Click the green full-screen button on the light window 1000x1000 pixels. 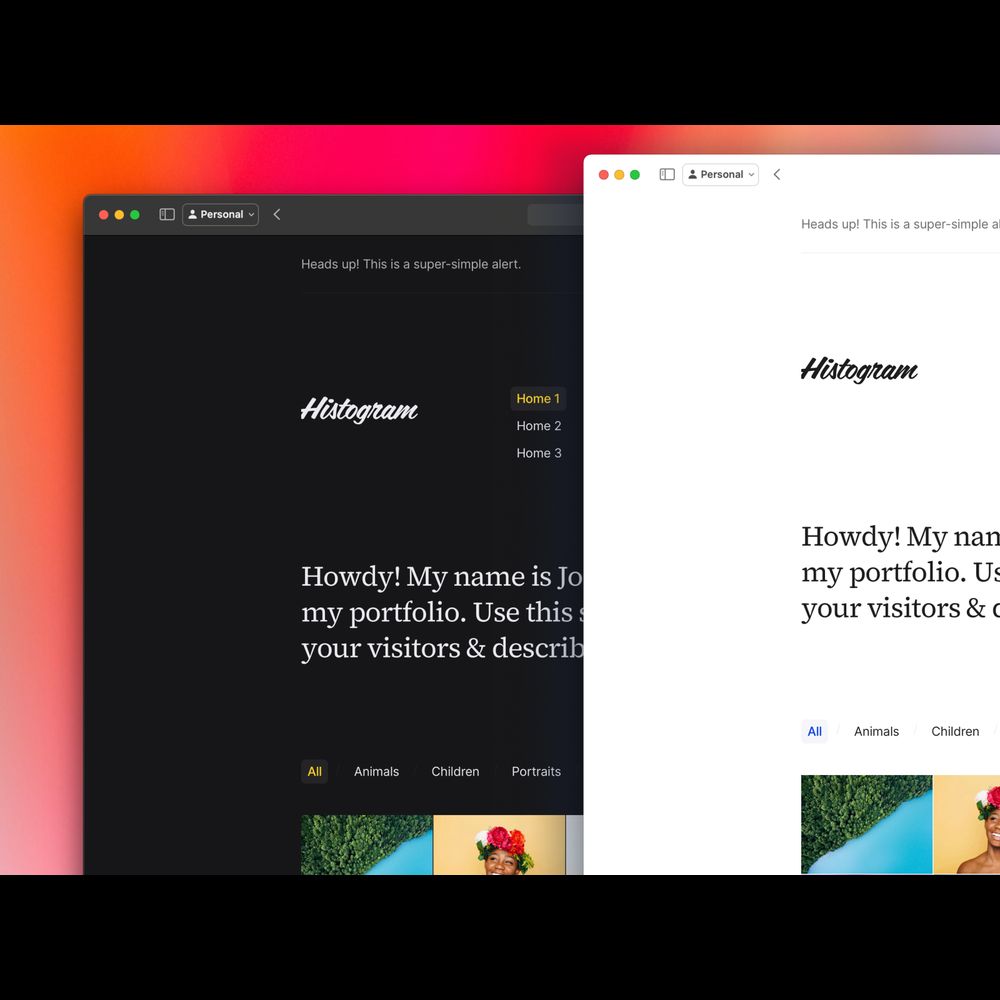635,174
